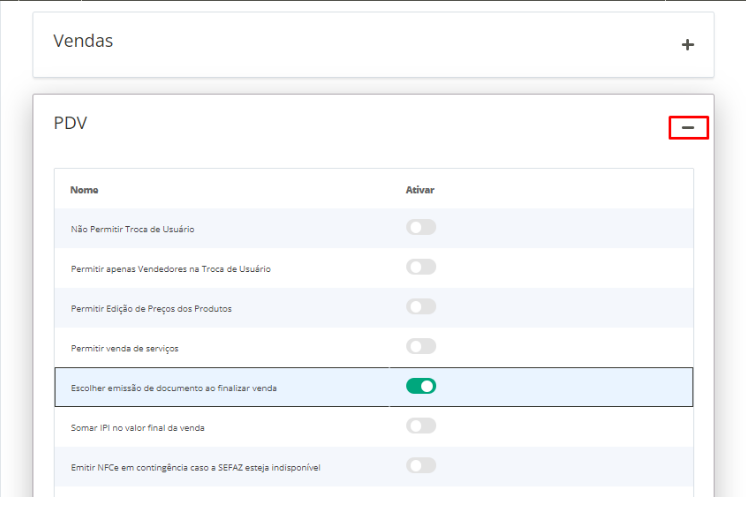Toggle Somar IPI no valor final da venda
746x525 pixels.
421,426
